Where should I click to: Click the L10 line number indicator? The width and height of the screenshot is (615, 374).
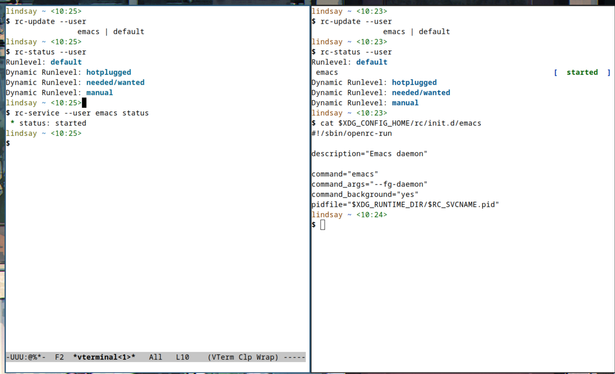[x=182, y=357]
